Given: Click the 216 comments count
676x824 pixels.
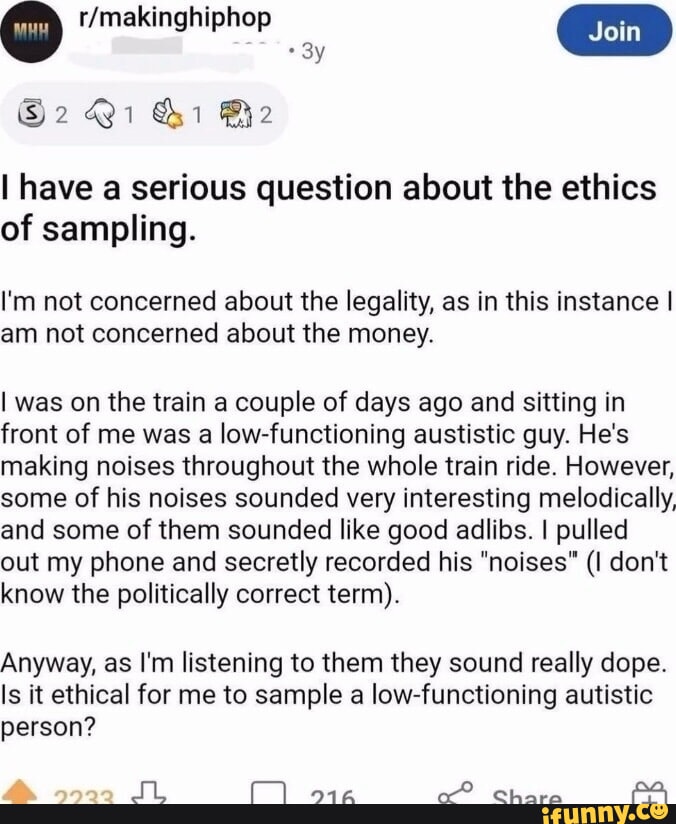Looking at the screenshot, I should click(334, 797).
